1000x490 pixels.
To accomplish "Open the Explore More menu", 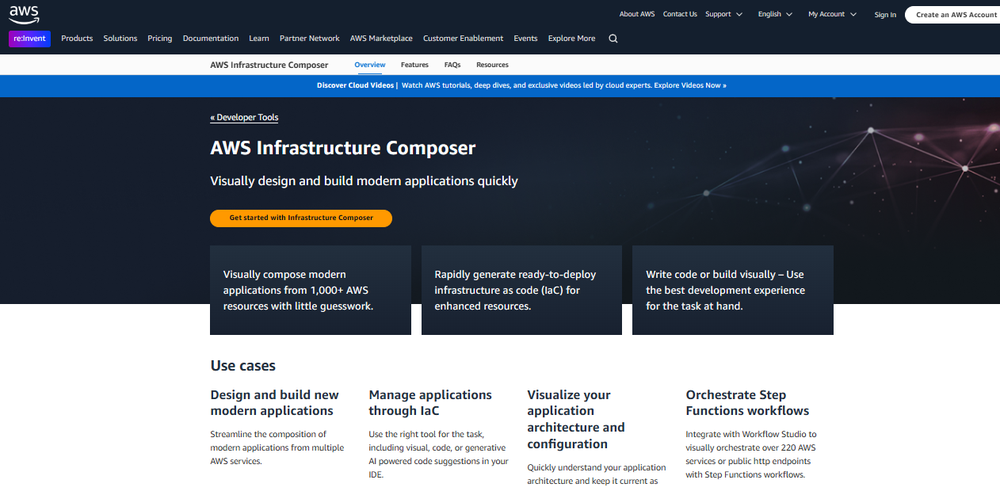I will tap(571, 38).
